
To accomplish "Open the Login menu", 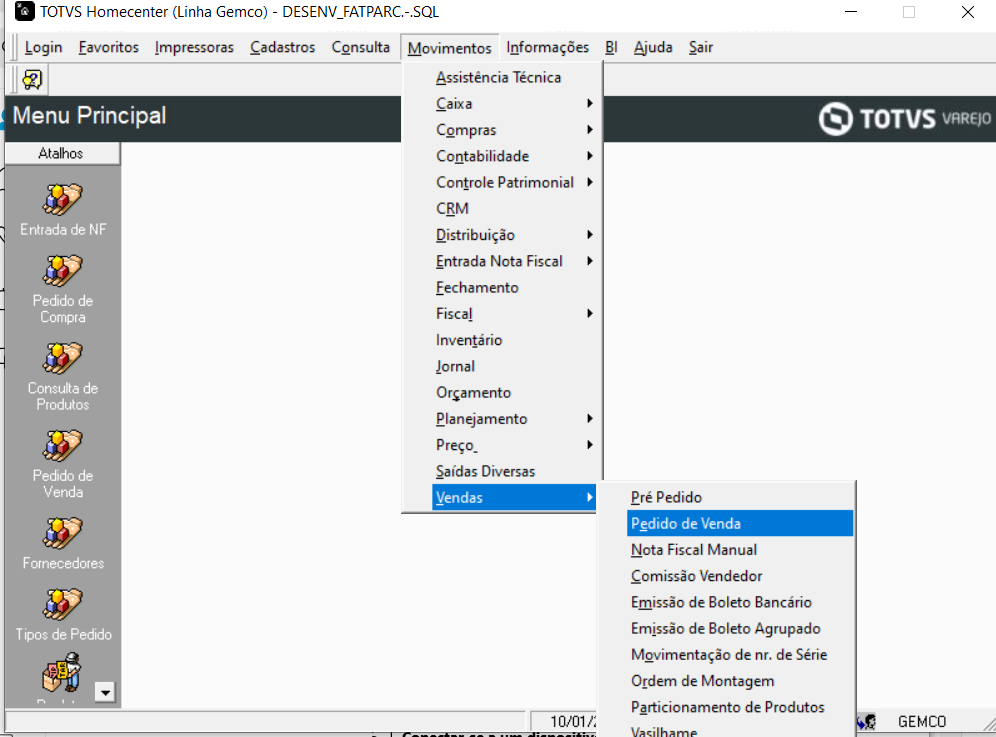I will (x=43, y=47).
